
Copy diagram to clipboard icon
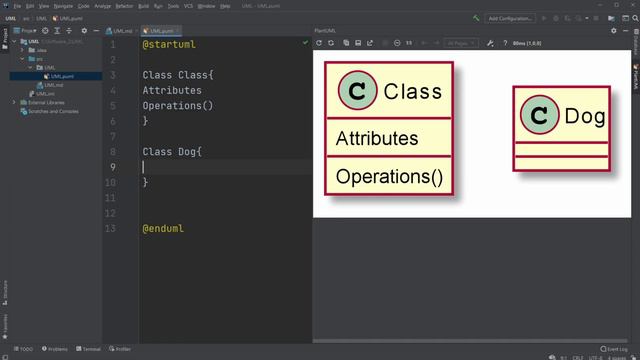(x=346, y=43)
